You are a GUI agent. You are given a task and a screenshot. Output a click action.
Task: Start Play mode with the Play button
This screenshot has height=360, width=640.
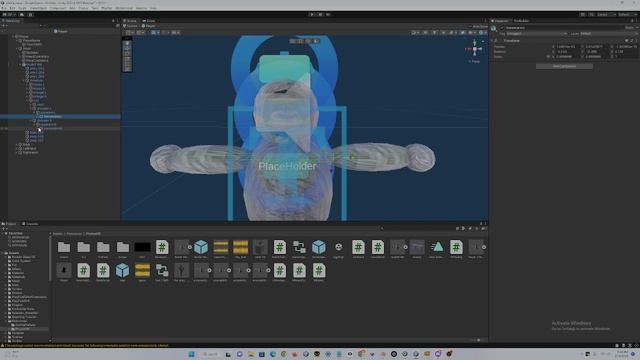[x=312, y=14]
